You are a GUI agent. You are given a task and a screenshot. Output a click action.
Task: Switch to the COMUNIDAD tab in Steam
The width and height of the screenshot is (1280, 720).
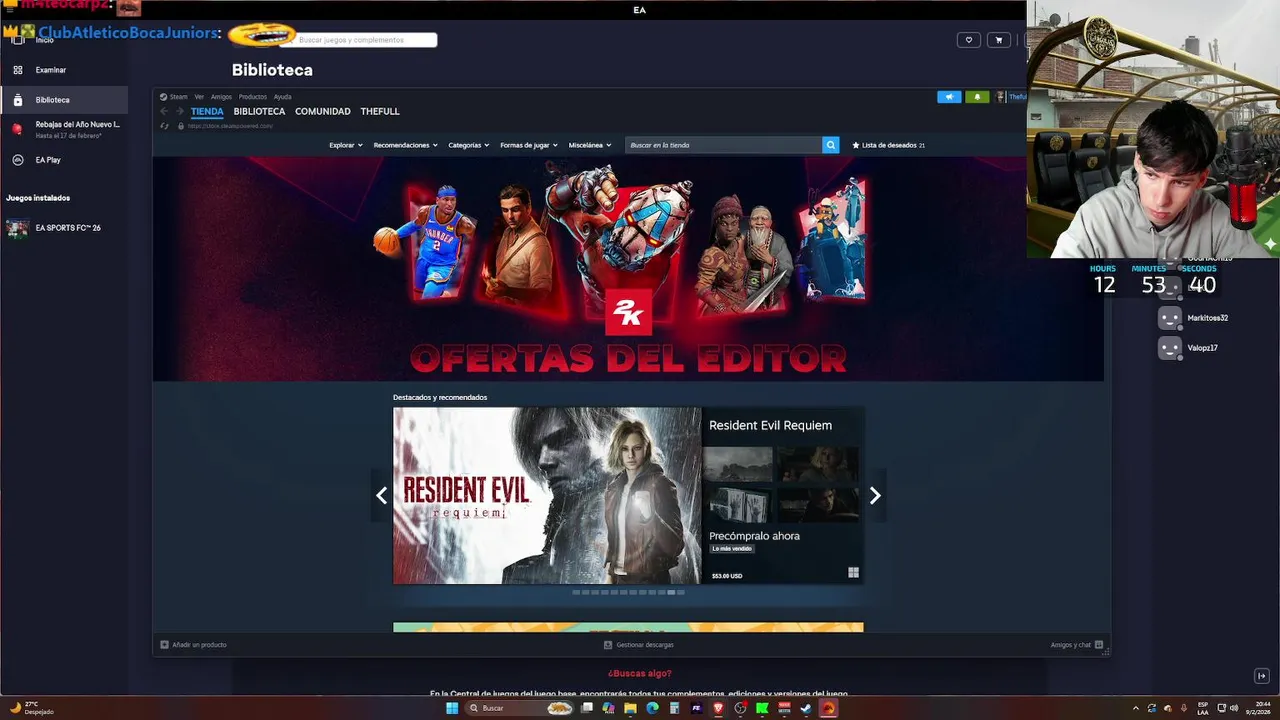click(x=323, y=111)
